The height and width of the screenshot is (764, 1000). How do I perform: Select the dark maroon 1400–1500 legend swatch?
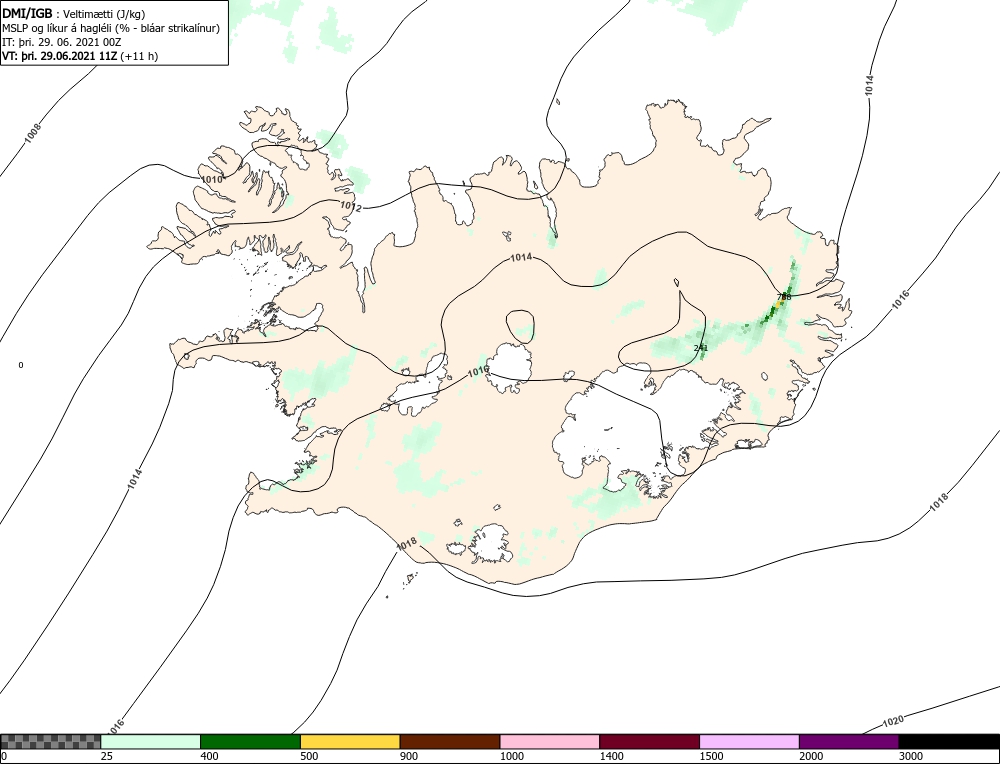[649, 741]
